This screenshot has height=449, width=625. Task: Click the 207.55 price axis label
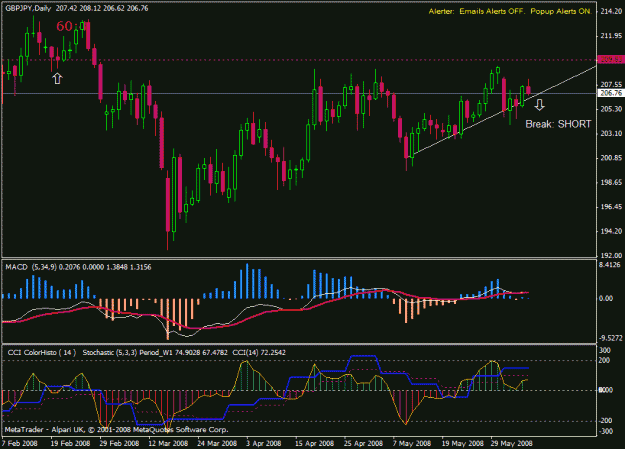point(611,85)
